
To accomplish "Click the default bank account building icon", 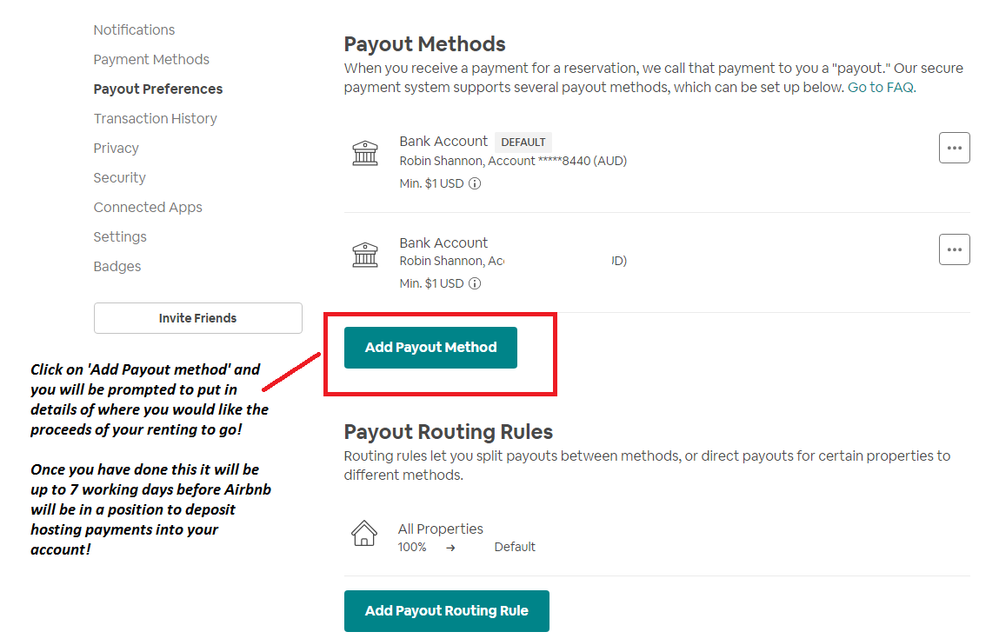I will tap(365, 153).
